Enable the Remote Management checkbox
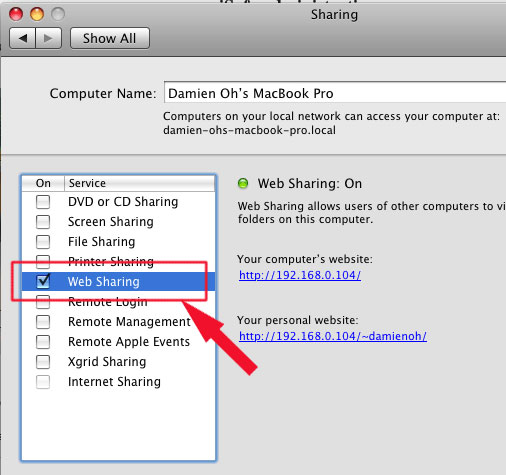Screen dimensions: 506x475 [43, 322]
